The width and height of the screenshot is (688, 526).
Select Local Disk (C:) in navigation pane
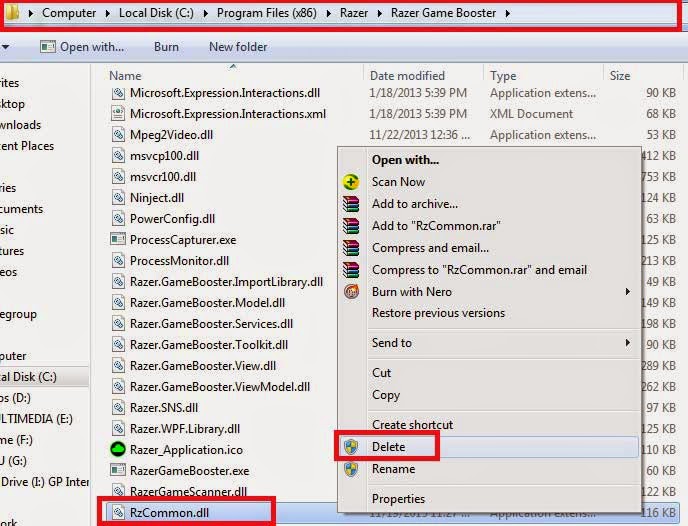[28, 377]
